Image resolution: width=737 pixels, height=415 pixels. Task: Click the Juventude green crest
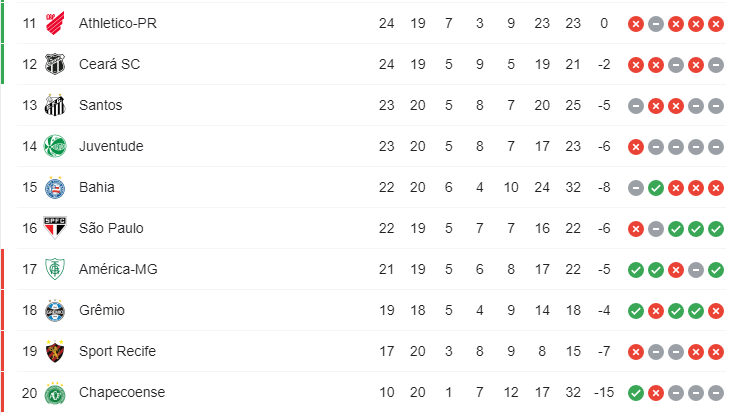click(55, 146)
